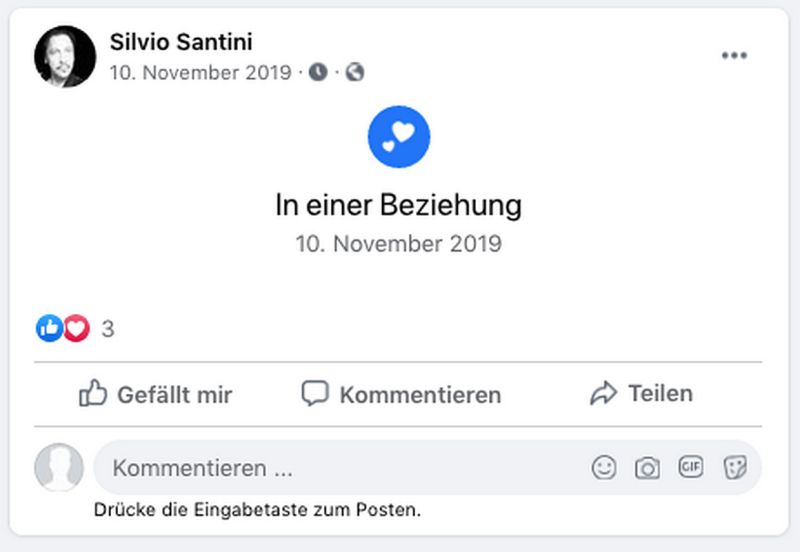Open the Silvio Santini profile name link

point(181,42)
